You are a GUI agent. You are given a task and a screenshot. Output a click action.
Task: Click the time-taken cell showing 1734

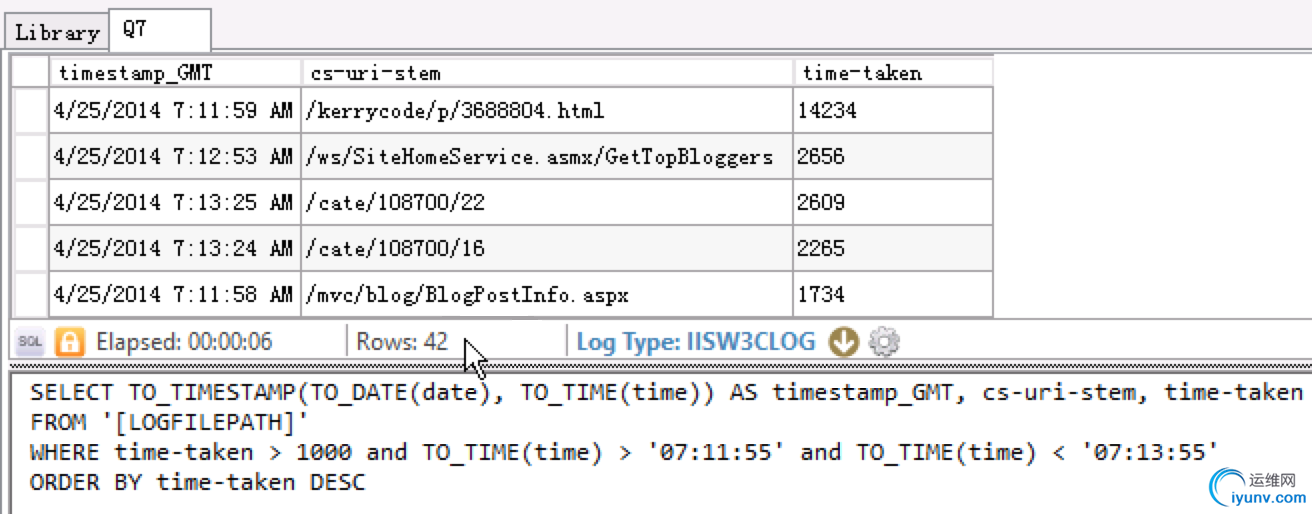pos(893,294)
